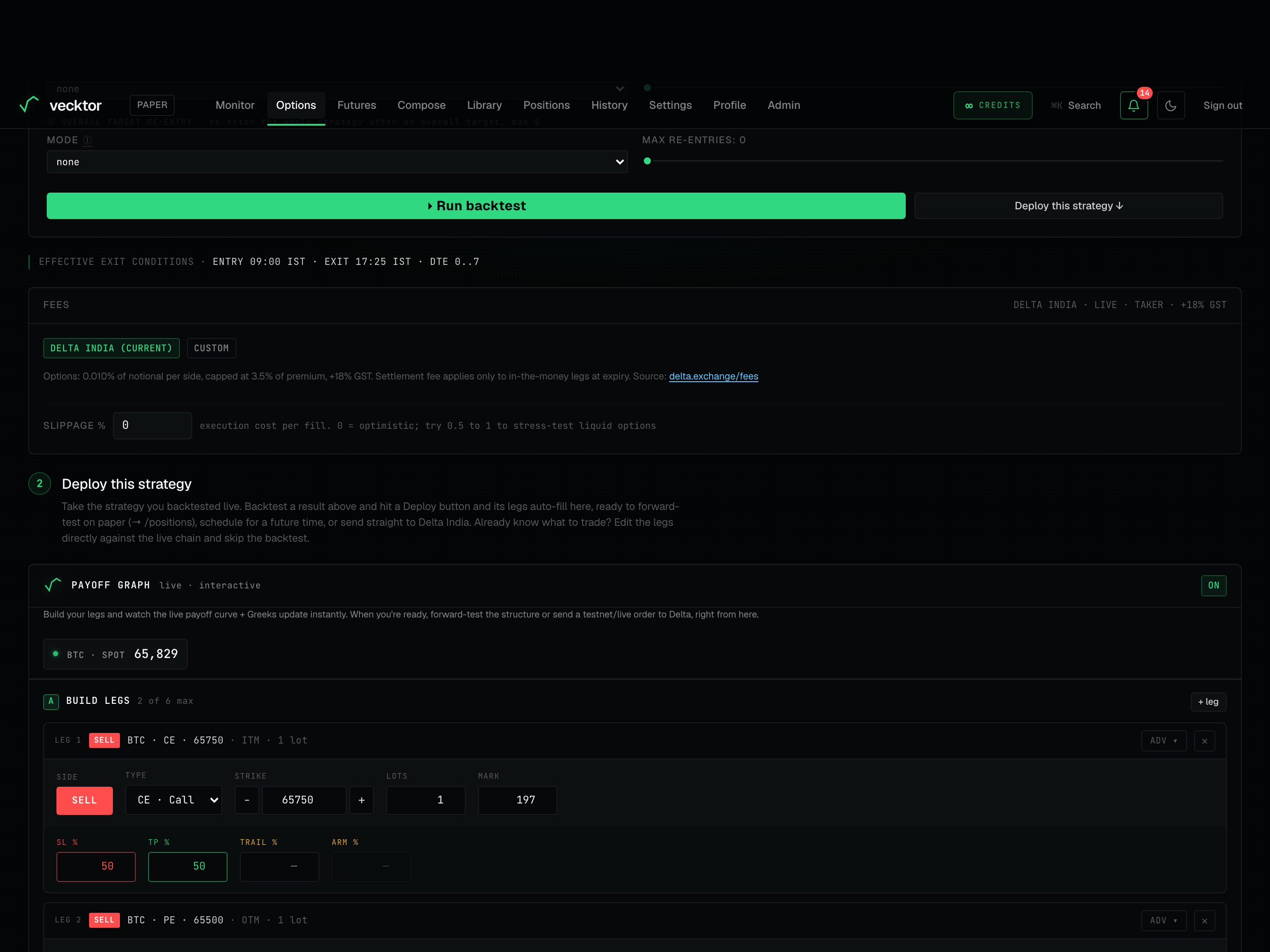Image resolution: width=1270 pixels, height=952 pixels.
Task: Click the BTC spot 65,829 chip
Action: (116, 654)
